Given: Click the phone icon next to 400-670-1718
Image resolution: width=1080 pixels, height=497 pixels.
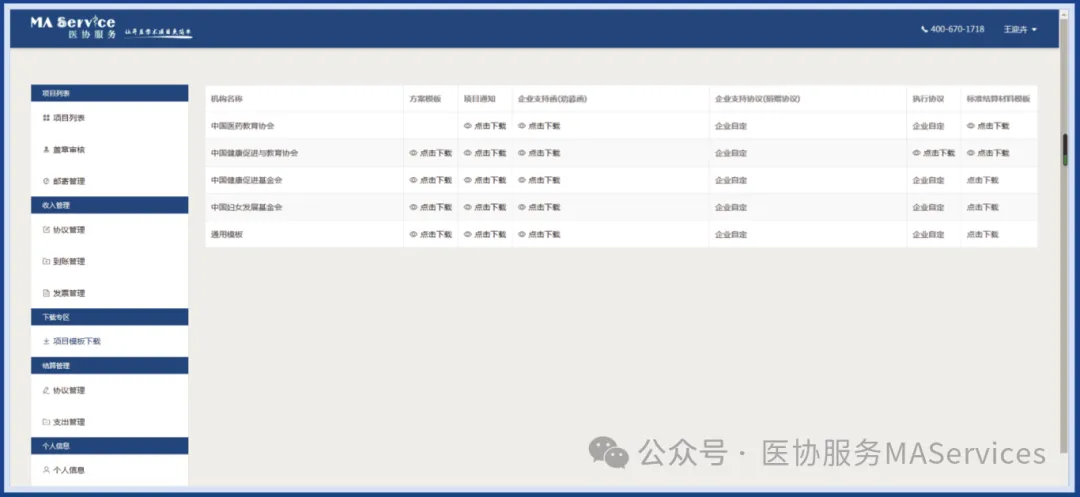Looking at the screenshot, I should coord(924,30).
